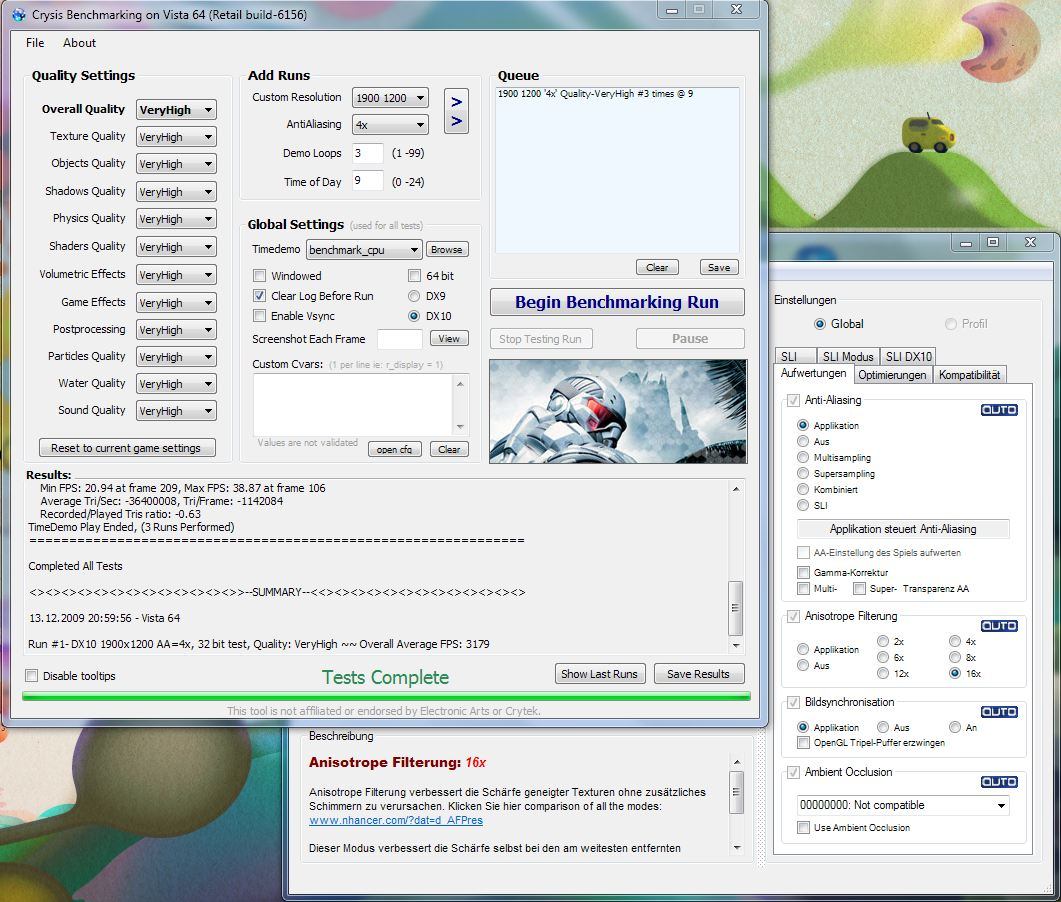1061x902 pixels.
Task: Select the DX10 radio button
Action: 414,315
